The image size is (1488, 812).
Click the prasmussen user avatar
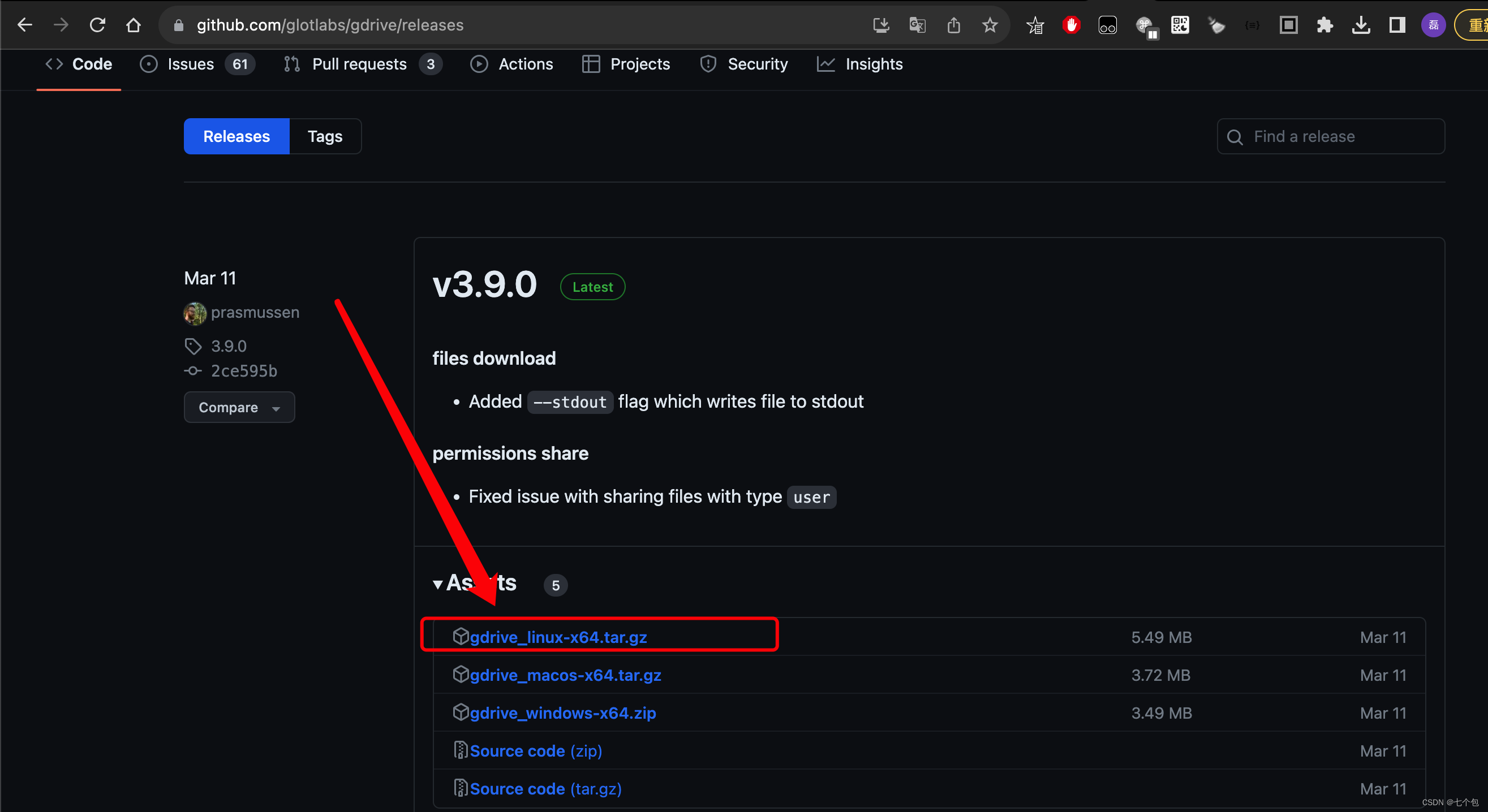click(195, 312)
